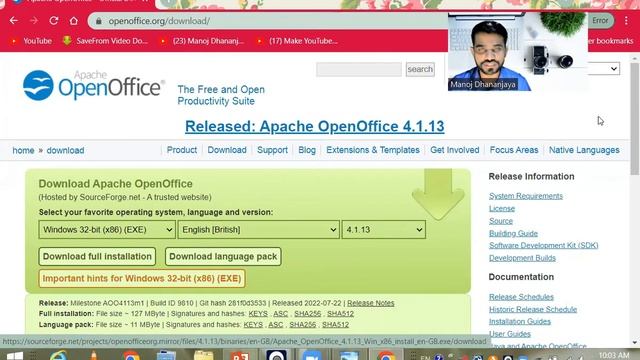Click the page vertical scrollbar thumb
Viewport: 640px width, 360px height.
tap(635, 118)
